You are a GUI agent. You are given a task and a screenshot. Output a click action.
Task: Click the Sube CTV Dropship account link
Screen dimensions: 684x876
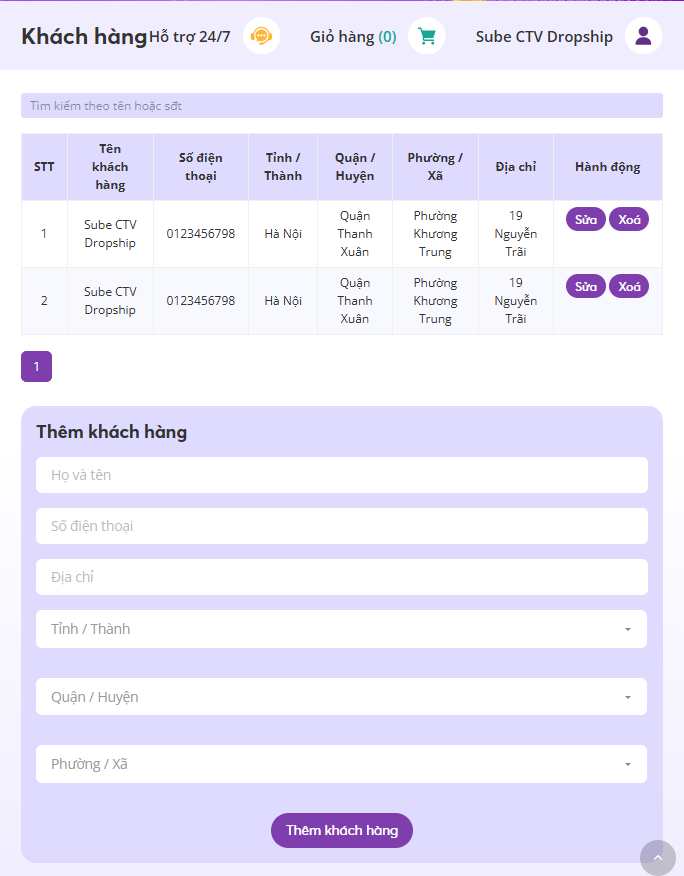(544, 37)
